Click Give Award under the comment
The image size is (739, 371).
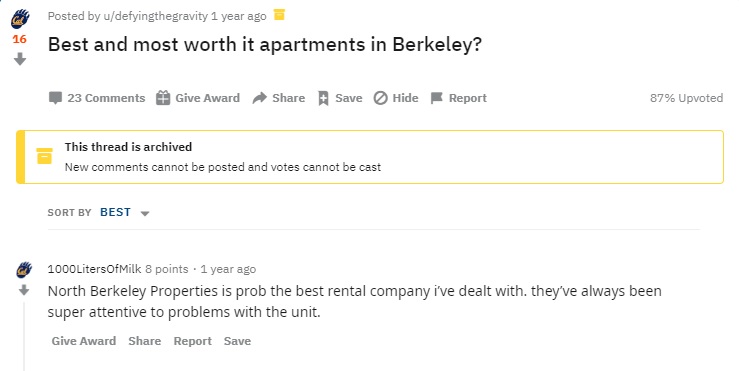click(84, 341)
